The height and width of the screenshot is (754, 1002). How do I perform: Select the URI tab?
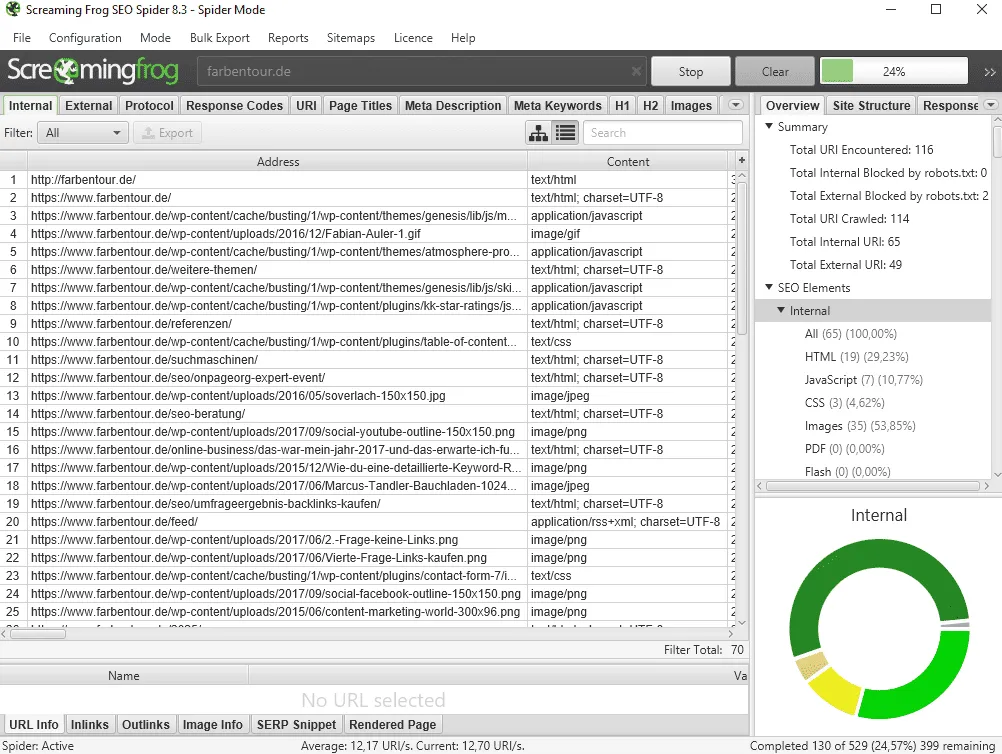point(306,105)
